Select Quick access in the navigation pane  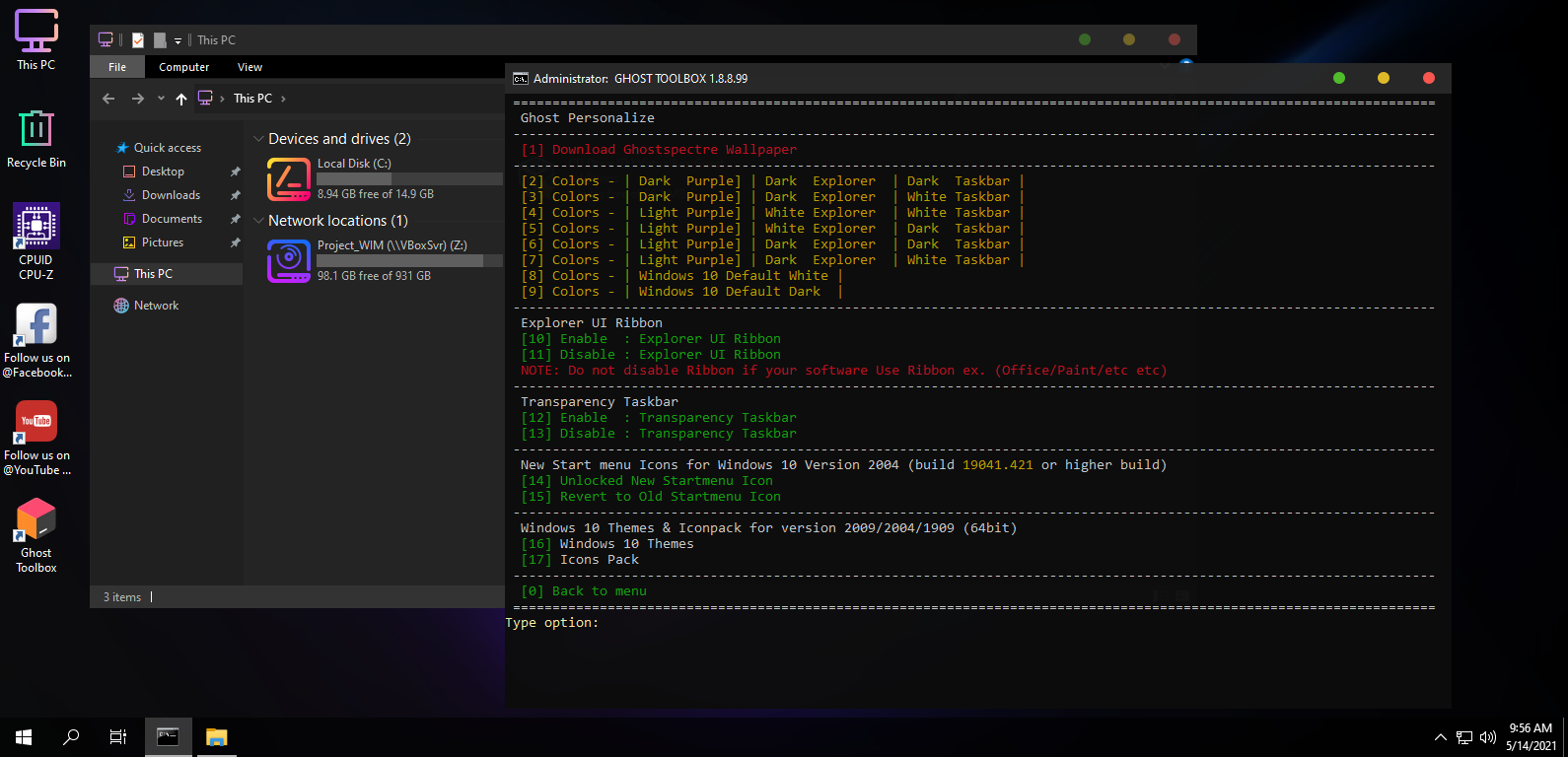(158, 148)
